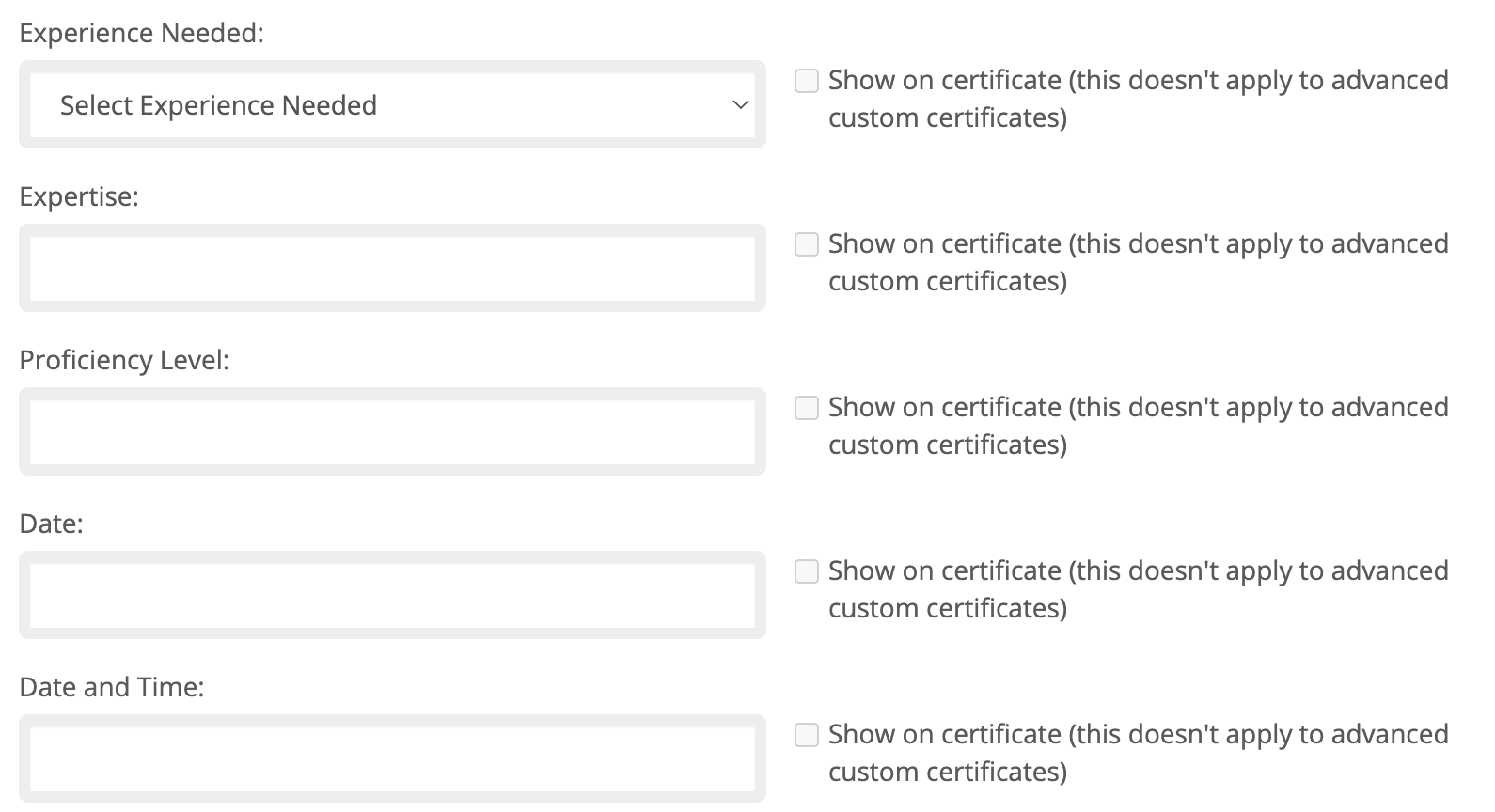1495x812 pixels.
Task: Select the Date input box
Action: point(391,596)
